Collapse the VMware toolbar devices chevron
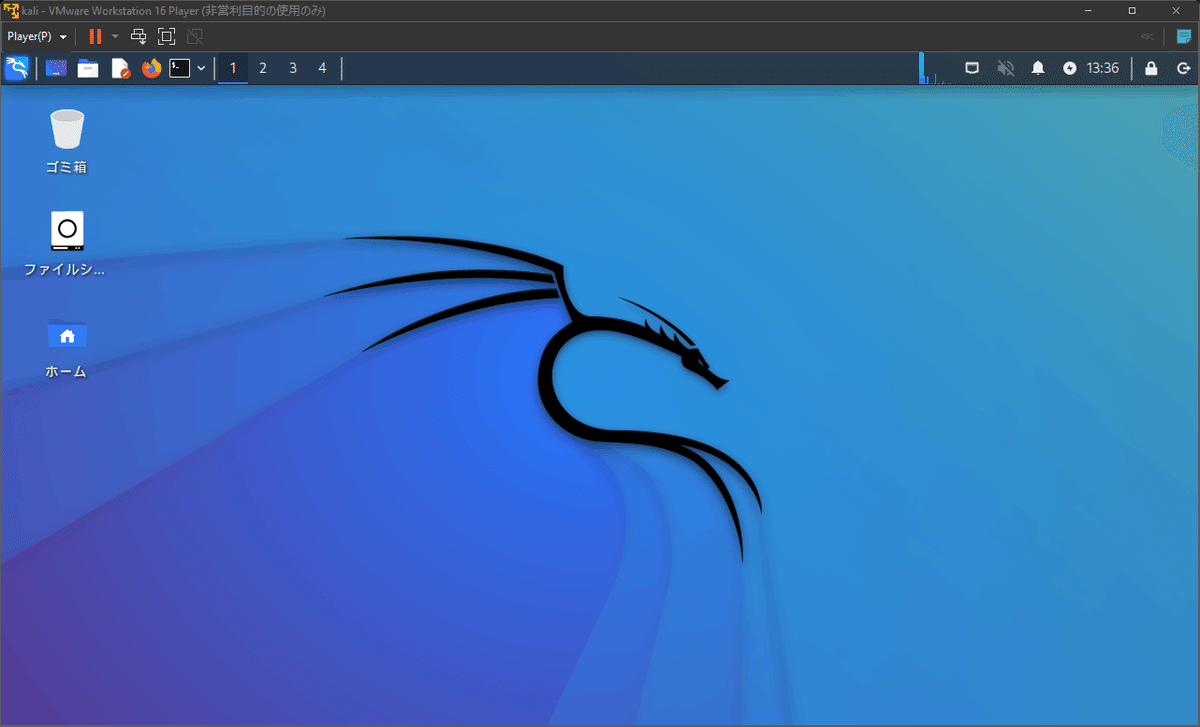The height and width of the screenshot is (727, 1200). 1146,36
